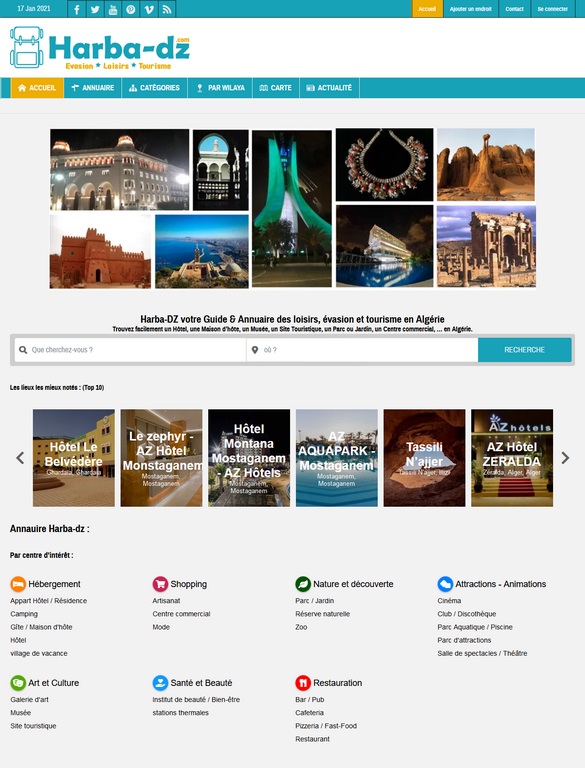Screen dimensions: 585x768
Task: Open the RSS feed icon
Action: pos(167,9)
